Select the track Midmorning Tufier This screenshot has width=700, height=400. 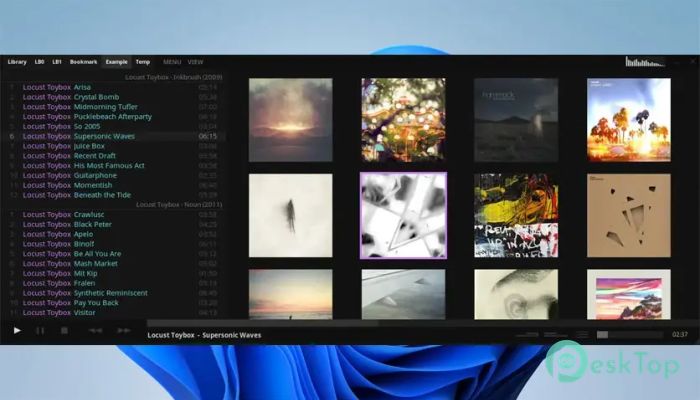tap(114, 107)
